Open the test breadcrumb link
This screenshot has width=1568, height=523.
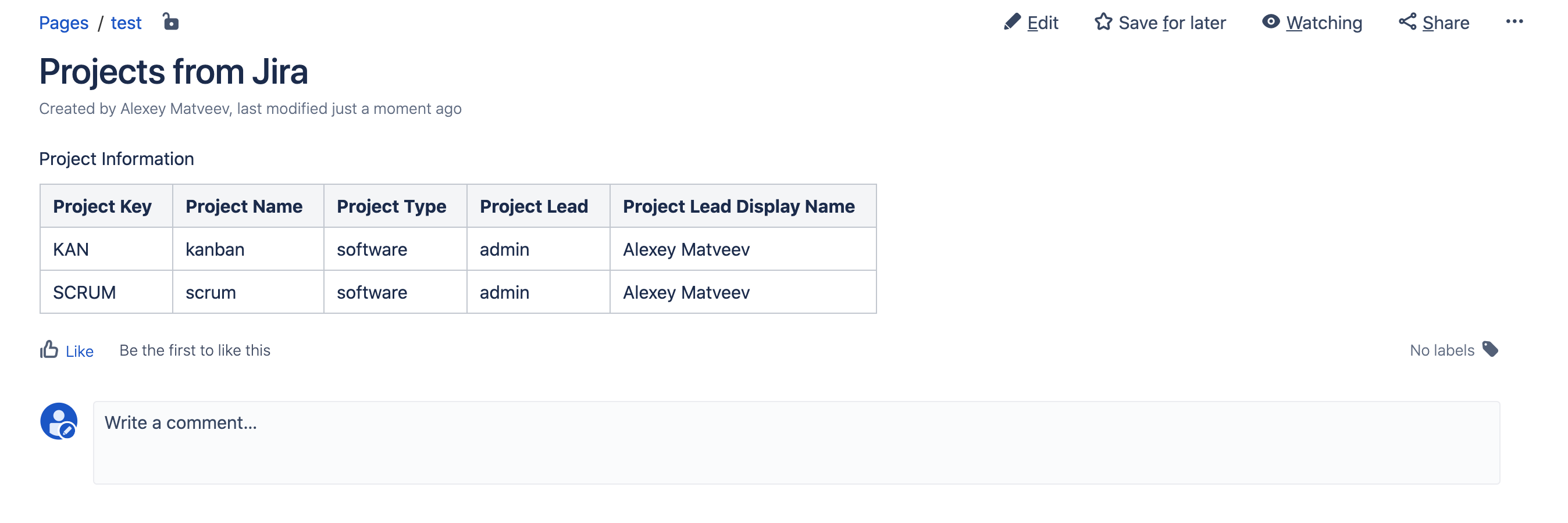pyautogui.click(x=126, y=23)
